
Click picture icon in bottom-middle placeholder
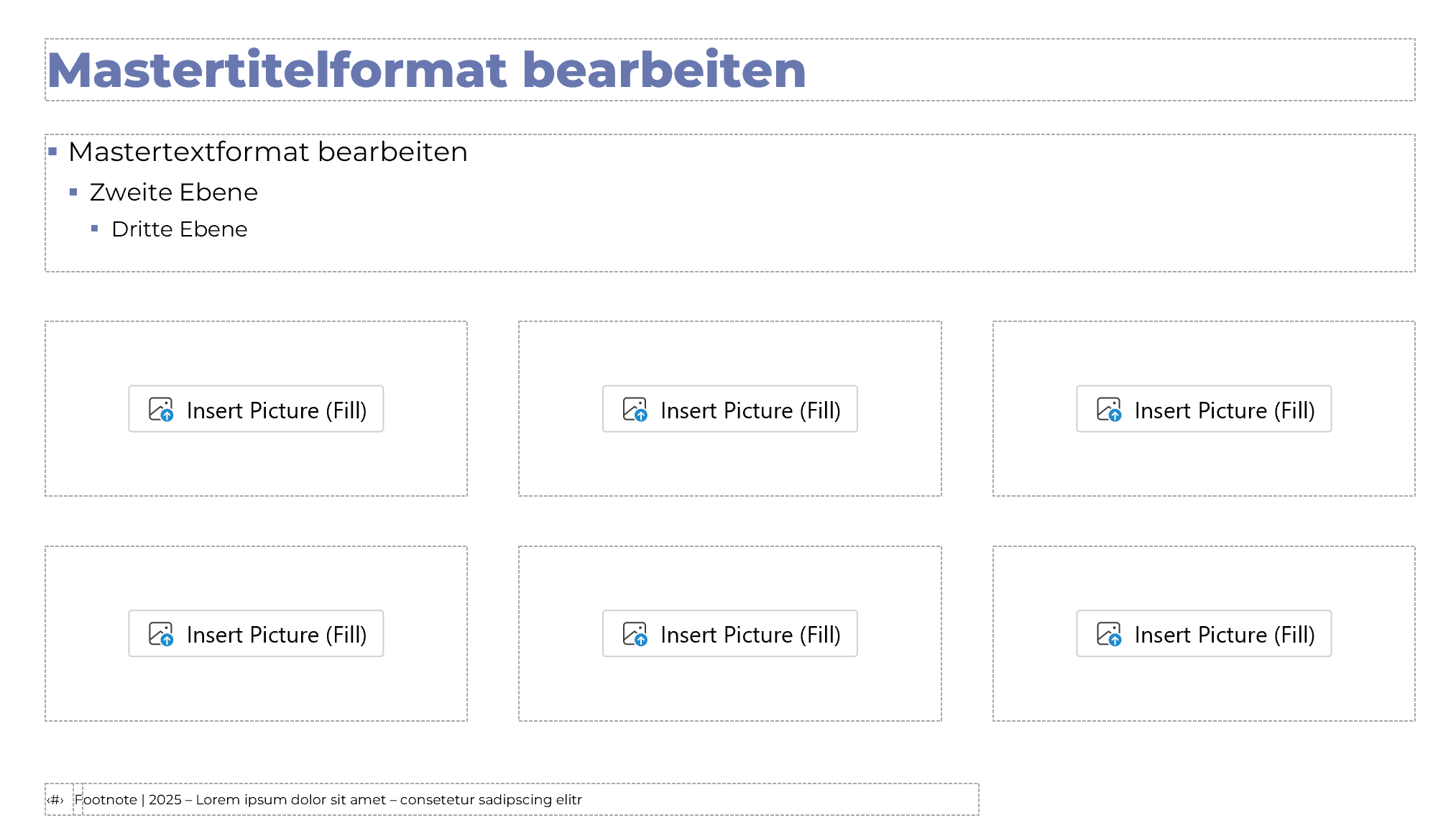click(x=635, y=634)
